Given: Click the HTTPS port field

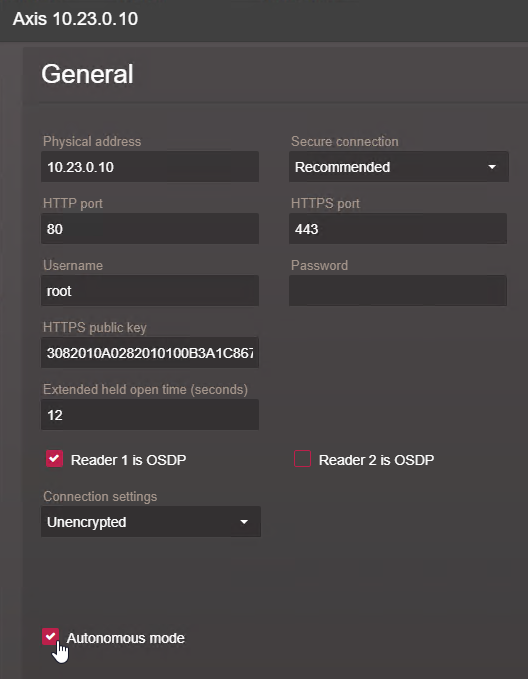Looking at the screenshot, I should (x=398, y=229).
